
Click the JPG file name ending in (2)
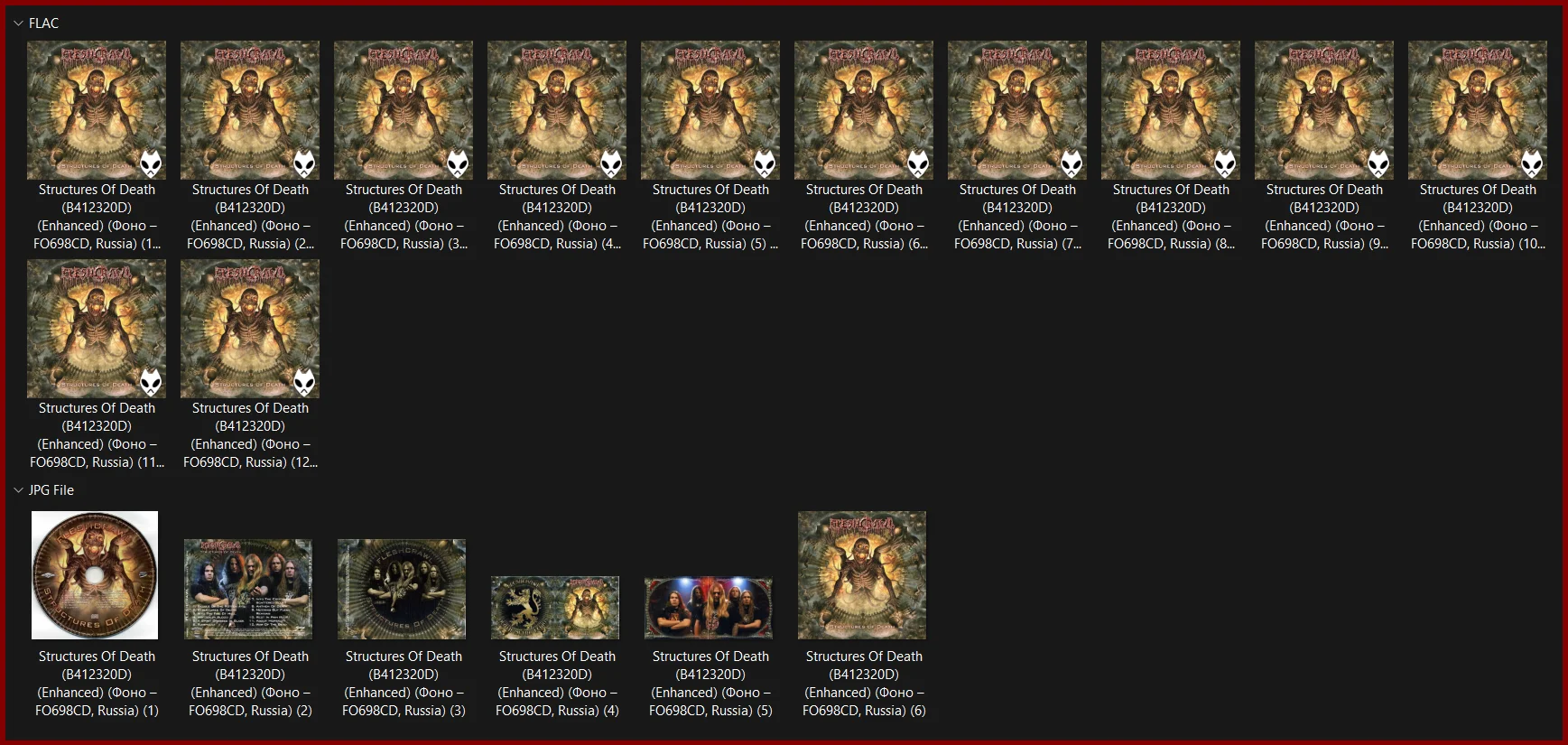[250, 684]
